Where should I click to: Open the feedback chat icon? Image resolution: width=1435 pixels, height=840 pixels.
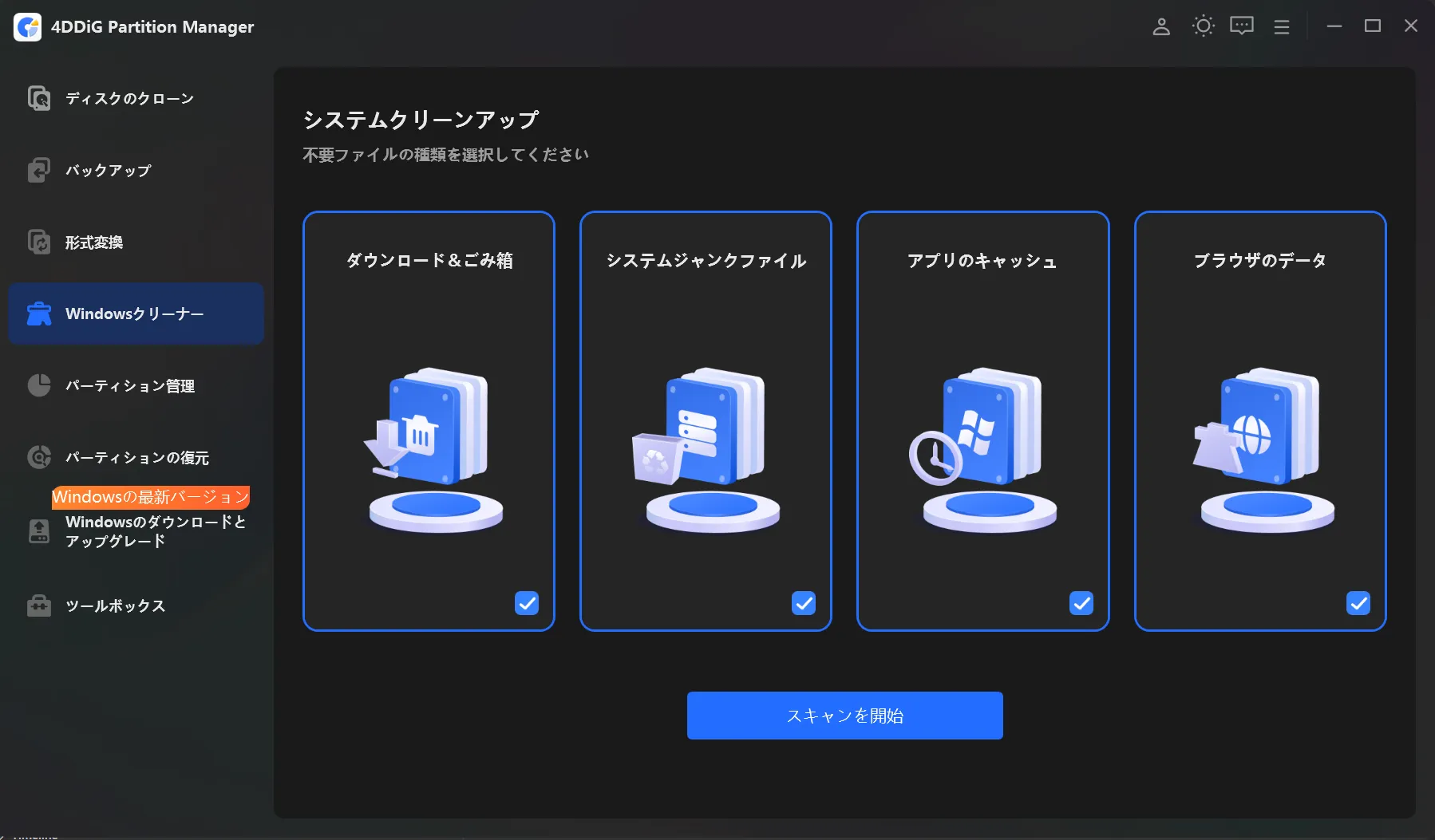coord(1242,26)
